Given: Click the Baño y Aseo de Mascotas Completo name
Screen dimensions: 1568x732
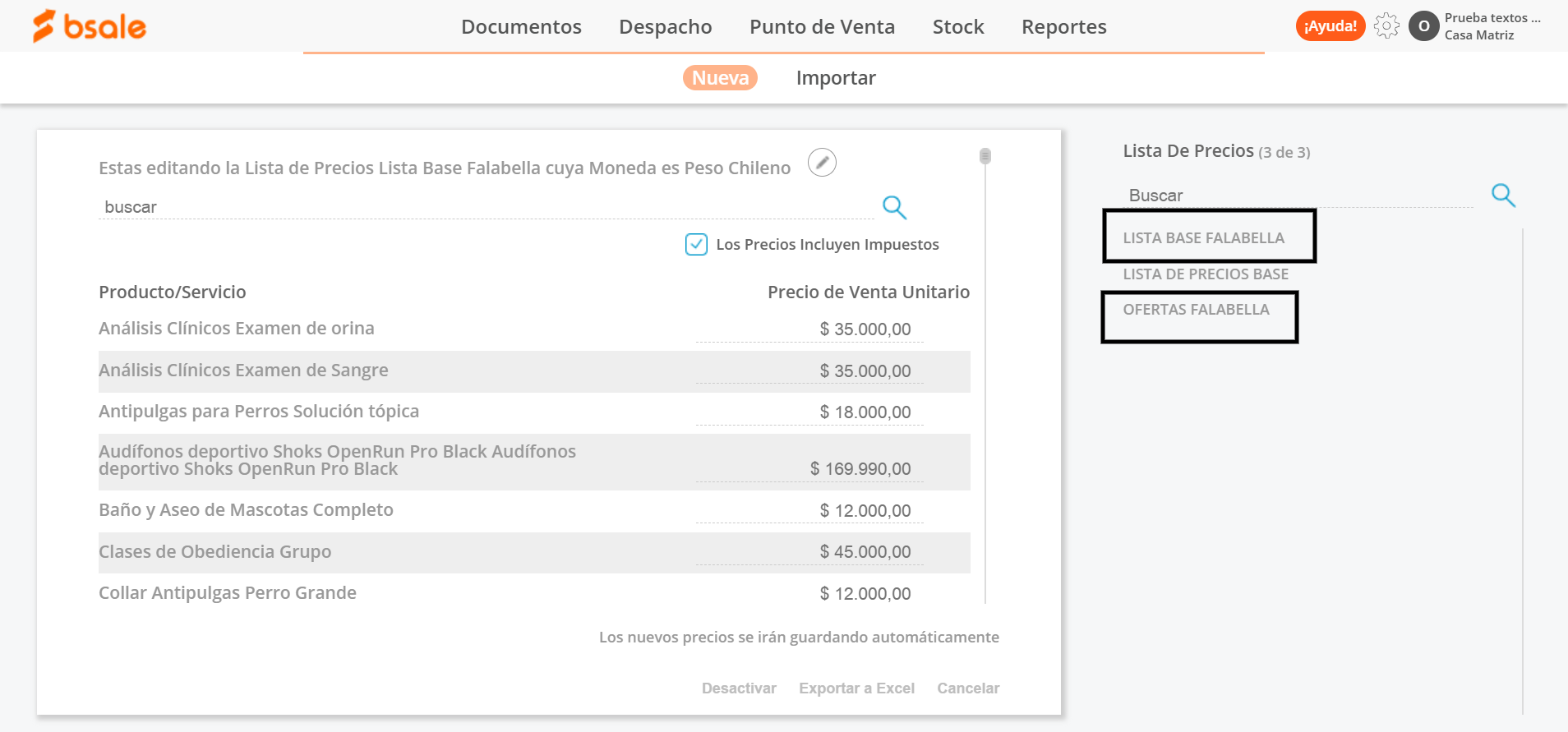Looking at the screenshot, I should pos(246,510).
